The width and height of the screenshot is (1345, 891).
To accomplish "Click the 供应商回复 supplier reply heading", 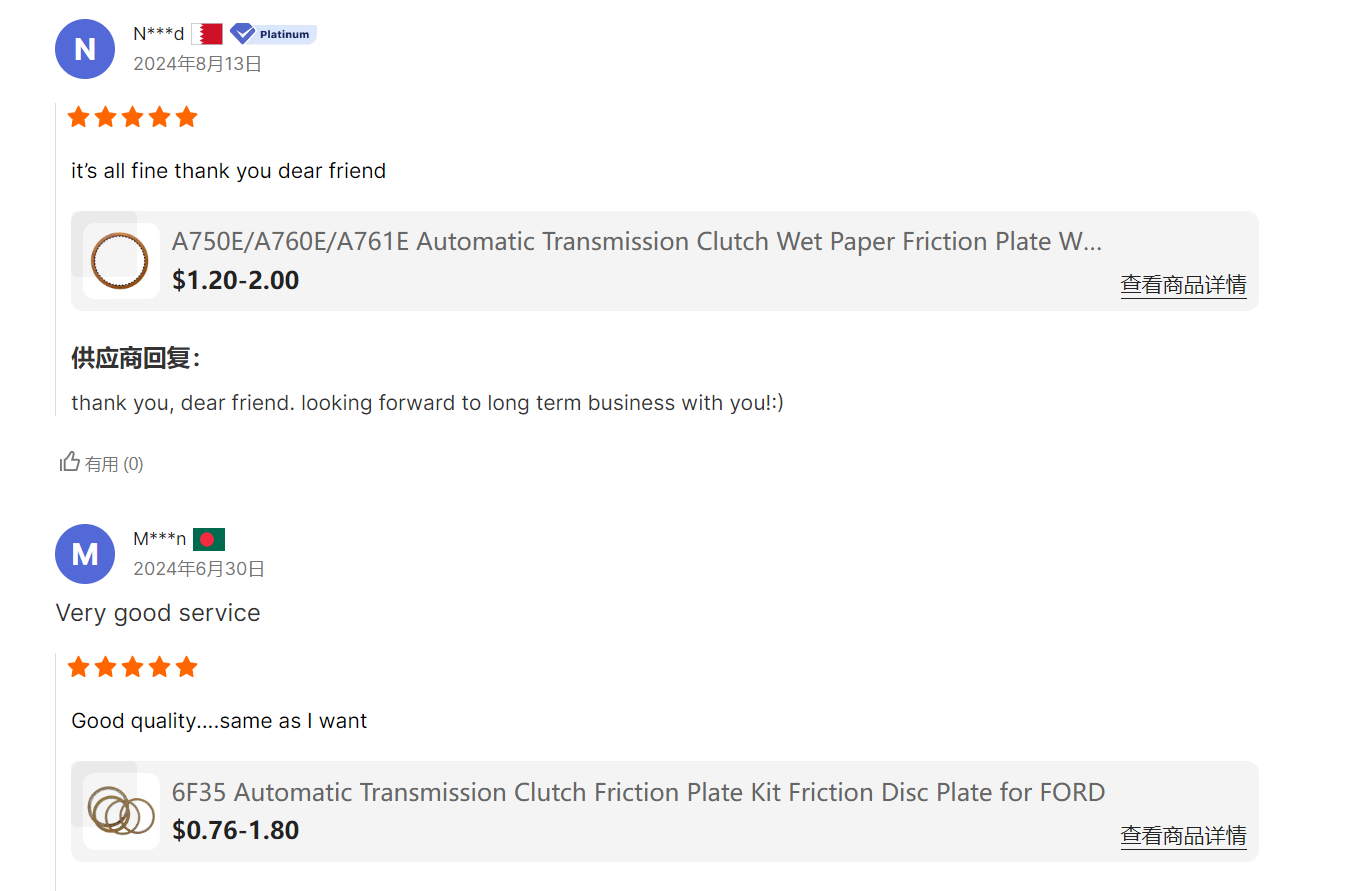I will (x=136, y=358).
